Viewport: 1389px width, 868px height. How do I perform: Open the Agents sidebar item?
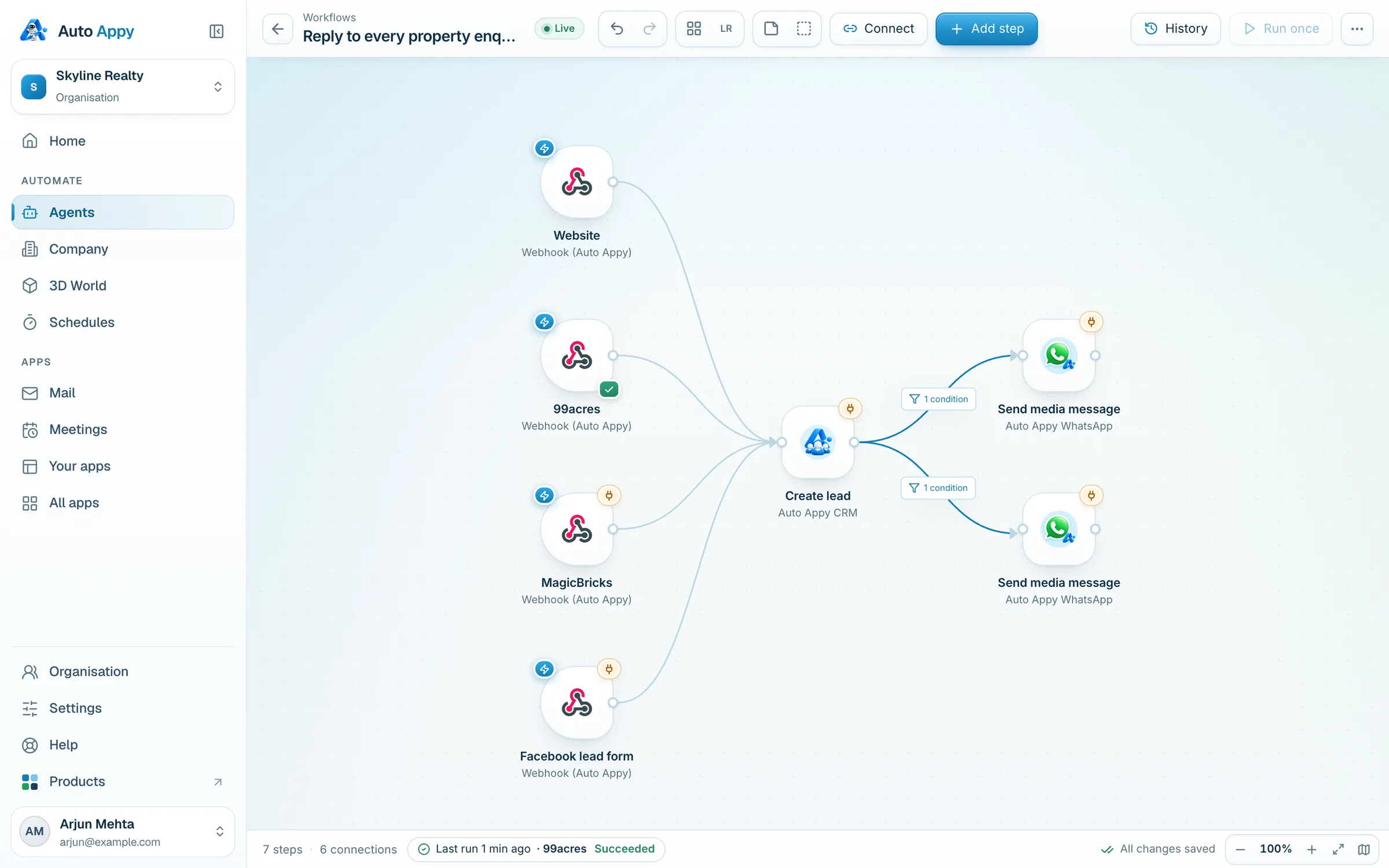click(123, 212)
